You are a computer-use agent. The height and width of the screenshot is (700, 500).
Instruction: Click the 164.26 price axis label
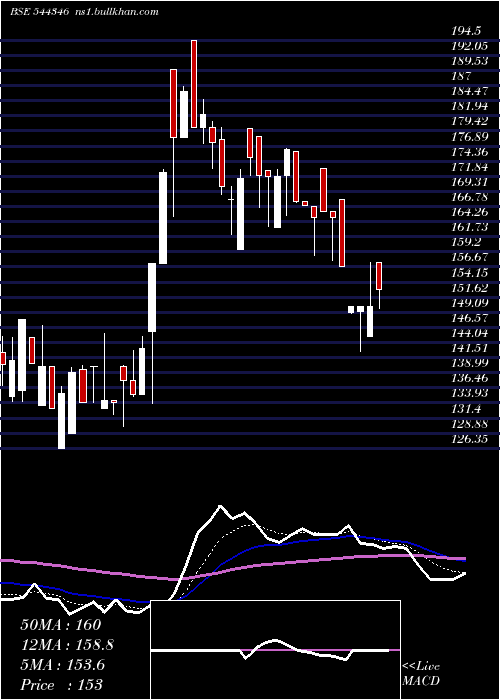(469, 212)
